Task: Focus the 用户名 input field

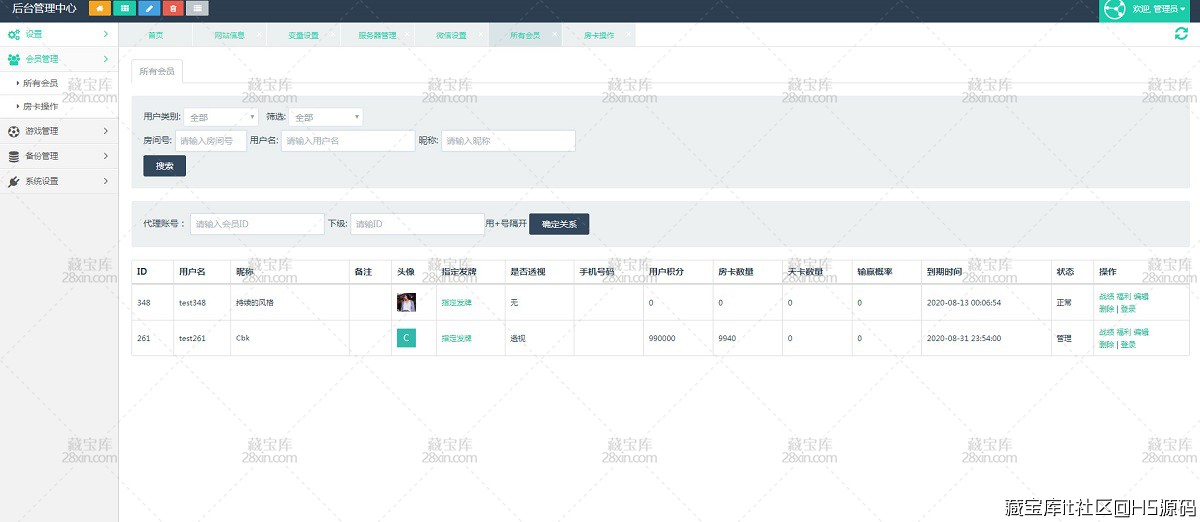Action: click(348, 141)
